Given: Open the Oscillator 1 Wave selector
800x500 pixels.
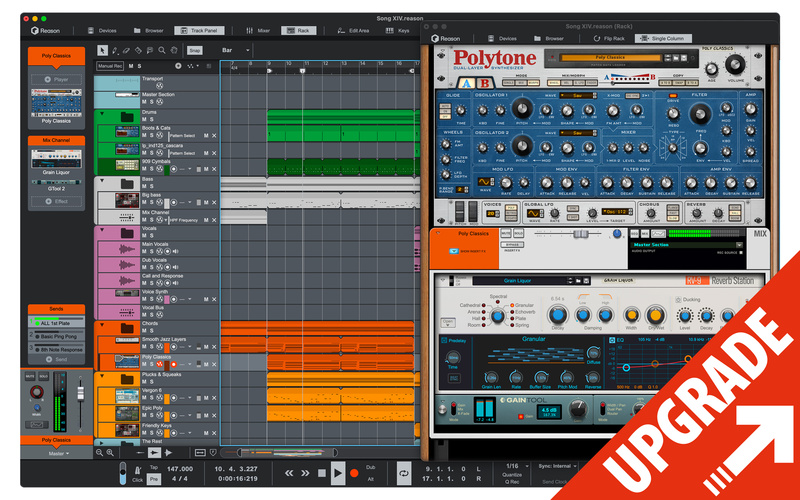Looking at the screenshot, I should point(578,95).
